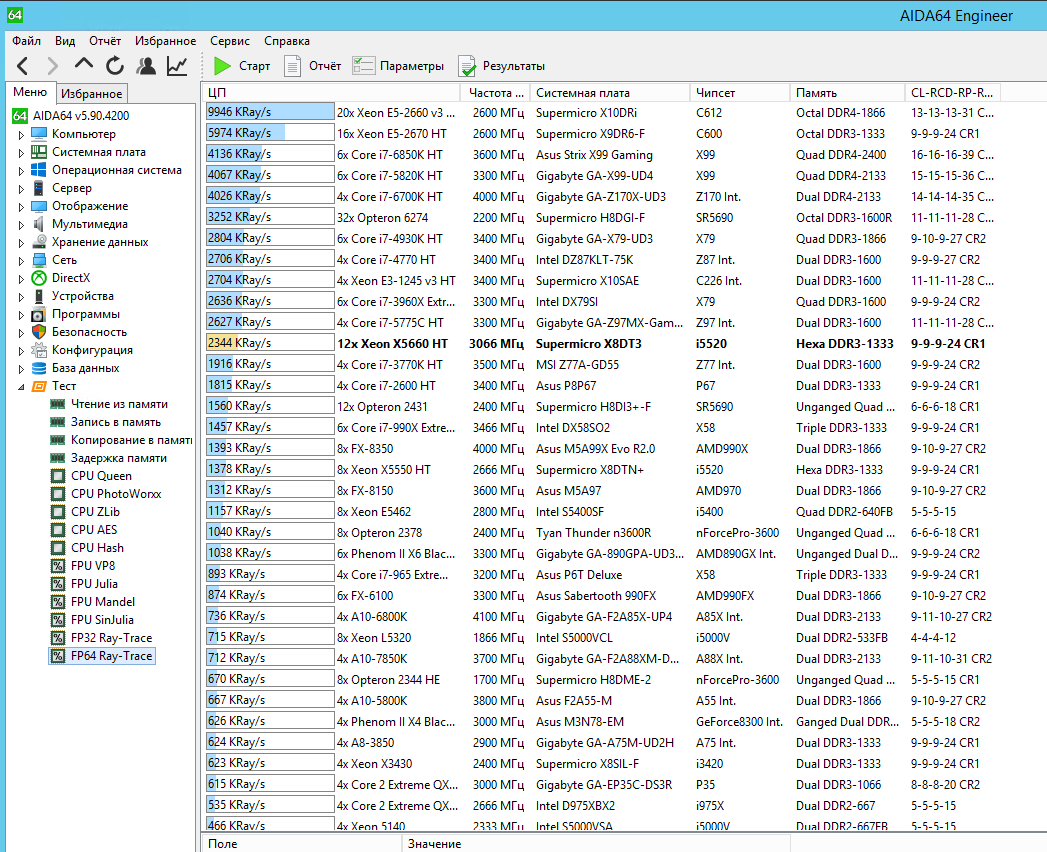The image size is (1047, 852).
Task: Click the AIDA64 v5.90.4200 root icon
Action: coord(20,116)
